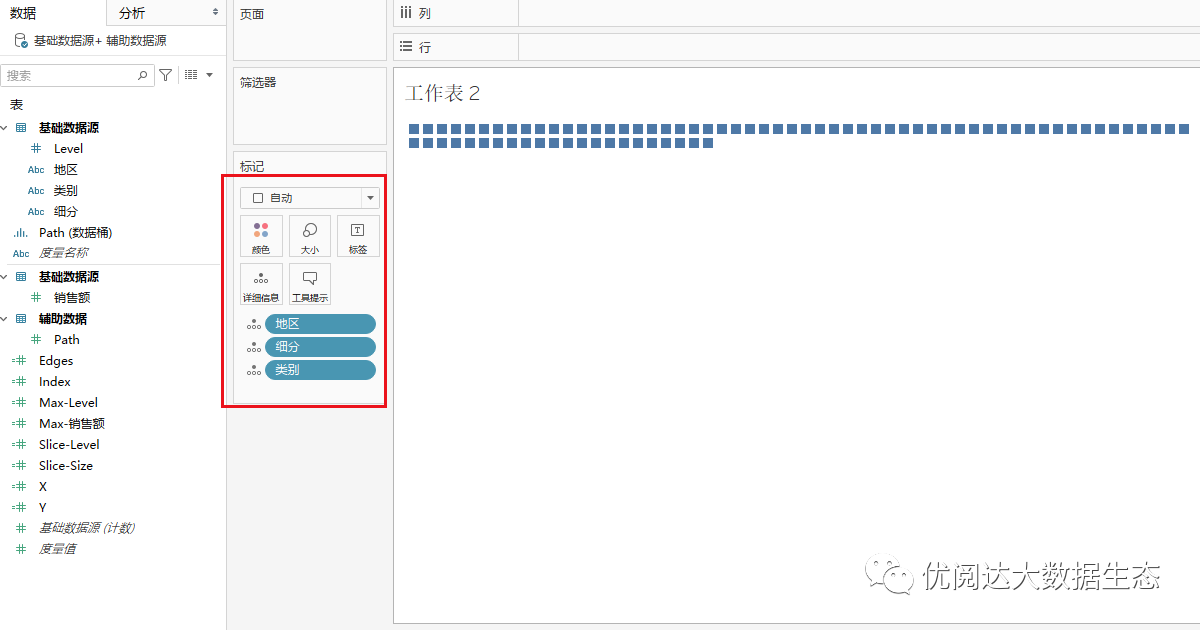Click the table icon beside 辅助数据
The height and width of the screenshot is (630, 1200).
click(21, 319)
